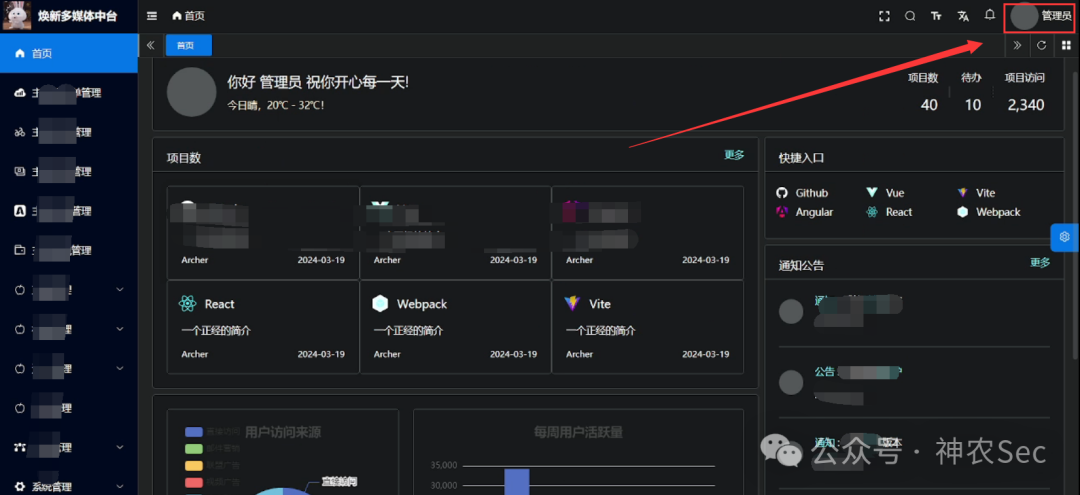
Task: Open the Webpack project card title
Action: pyautogui.click(x=422, y=304)
